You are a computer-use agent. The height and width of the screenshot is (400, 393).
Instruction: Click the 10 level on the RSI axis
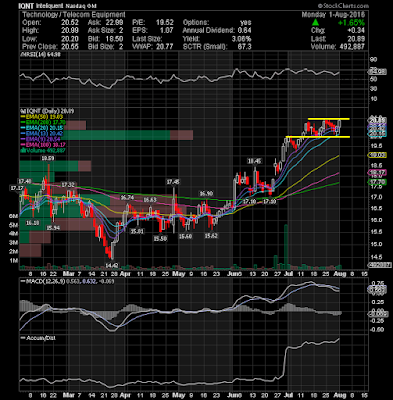tap(373, 99)
